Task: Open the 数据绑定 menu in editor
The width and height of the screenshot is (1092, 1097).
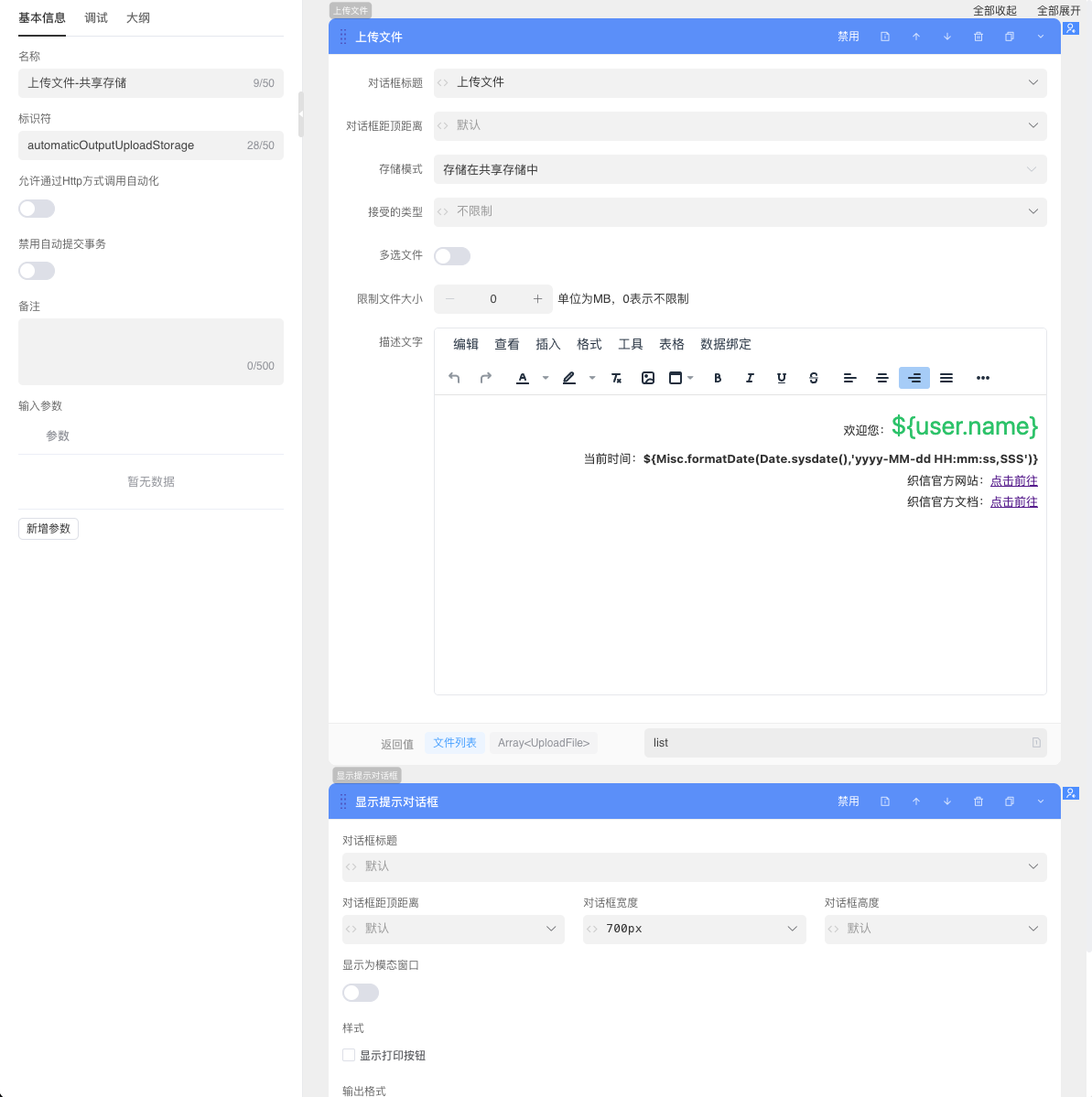Action: tap(725, 344)
